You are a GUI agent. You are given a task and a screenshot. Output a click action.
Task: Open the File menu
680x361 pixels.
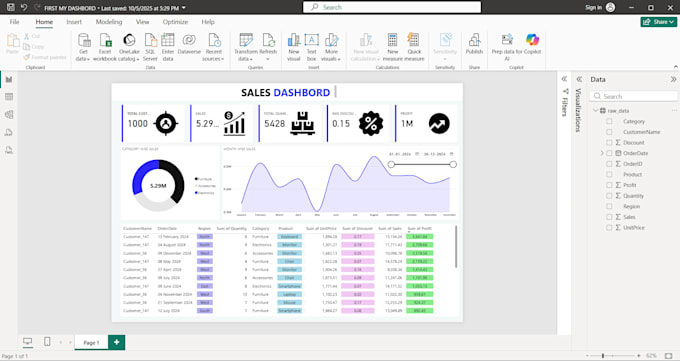14,22
